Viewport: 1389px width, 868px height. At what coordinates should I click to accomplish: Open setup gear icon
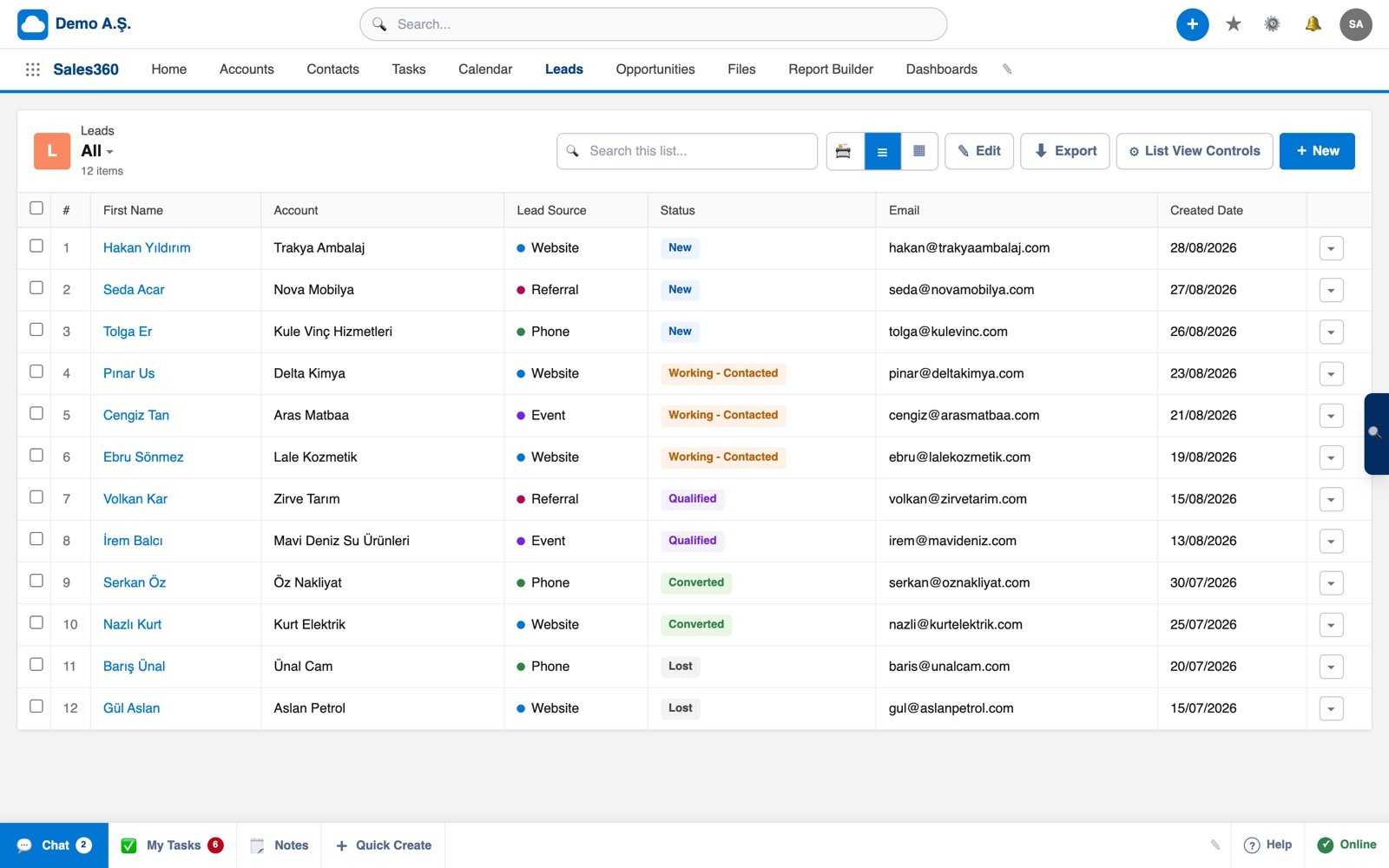click(x=1272, y=24)
